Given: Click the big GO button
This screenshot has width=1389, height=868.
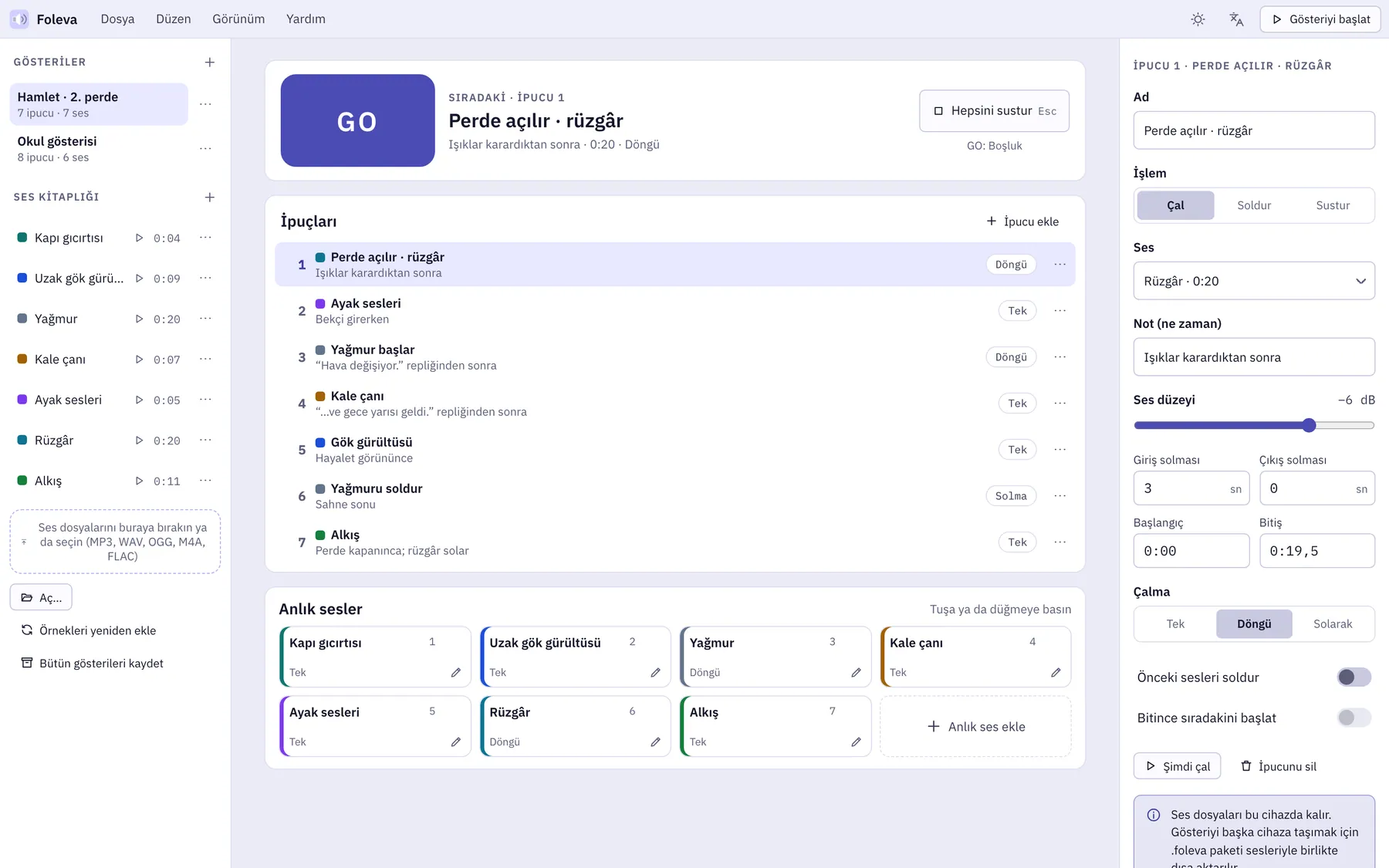Looking at the screenshot, I should coord(357,120).
